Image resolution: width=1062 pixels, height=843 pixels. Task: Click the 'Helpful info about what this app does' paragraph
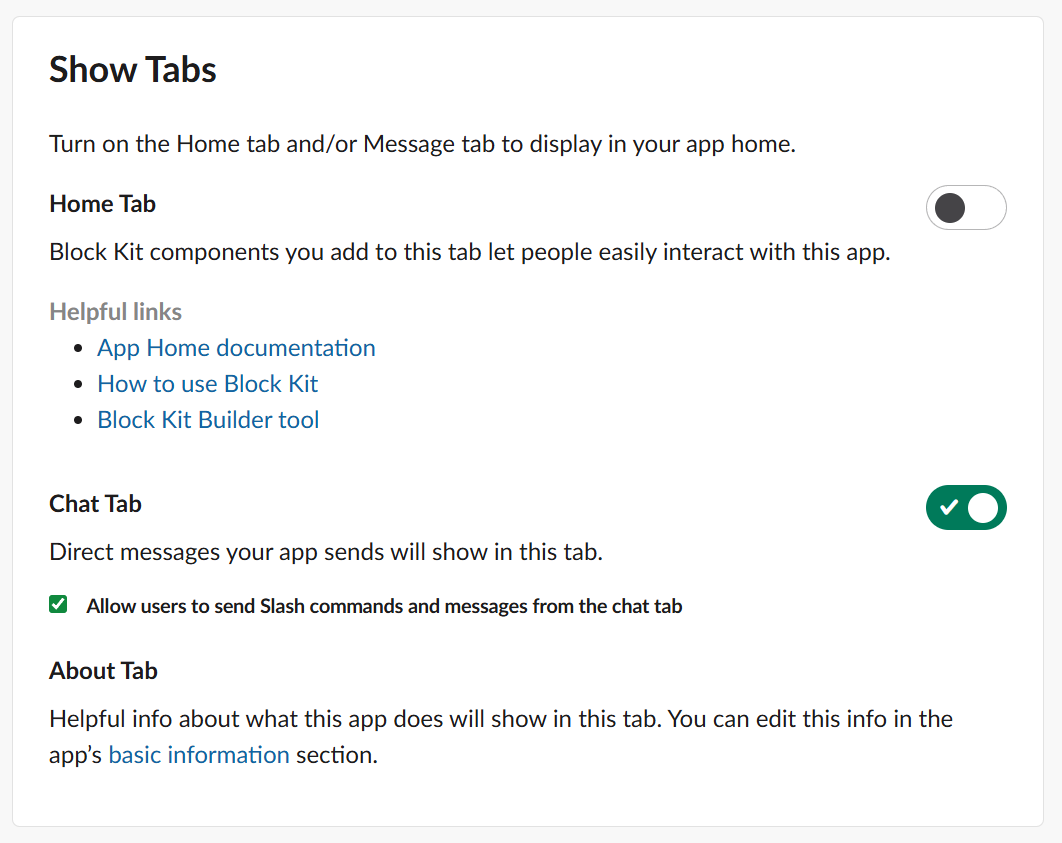tap(500, 719)
